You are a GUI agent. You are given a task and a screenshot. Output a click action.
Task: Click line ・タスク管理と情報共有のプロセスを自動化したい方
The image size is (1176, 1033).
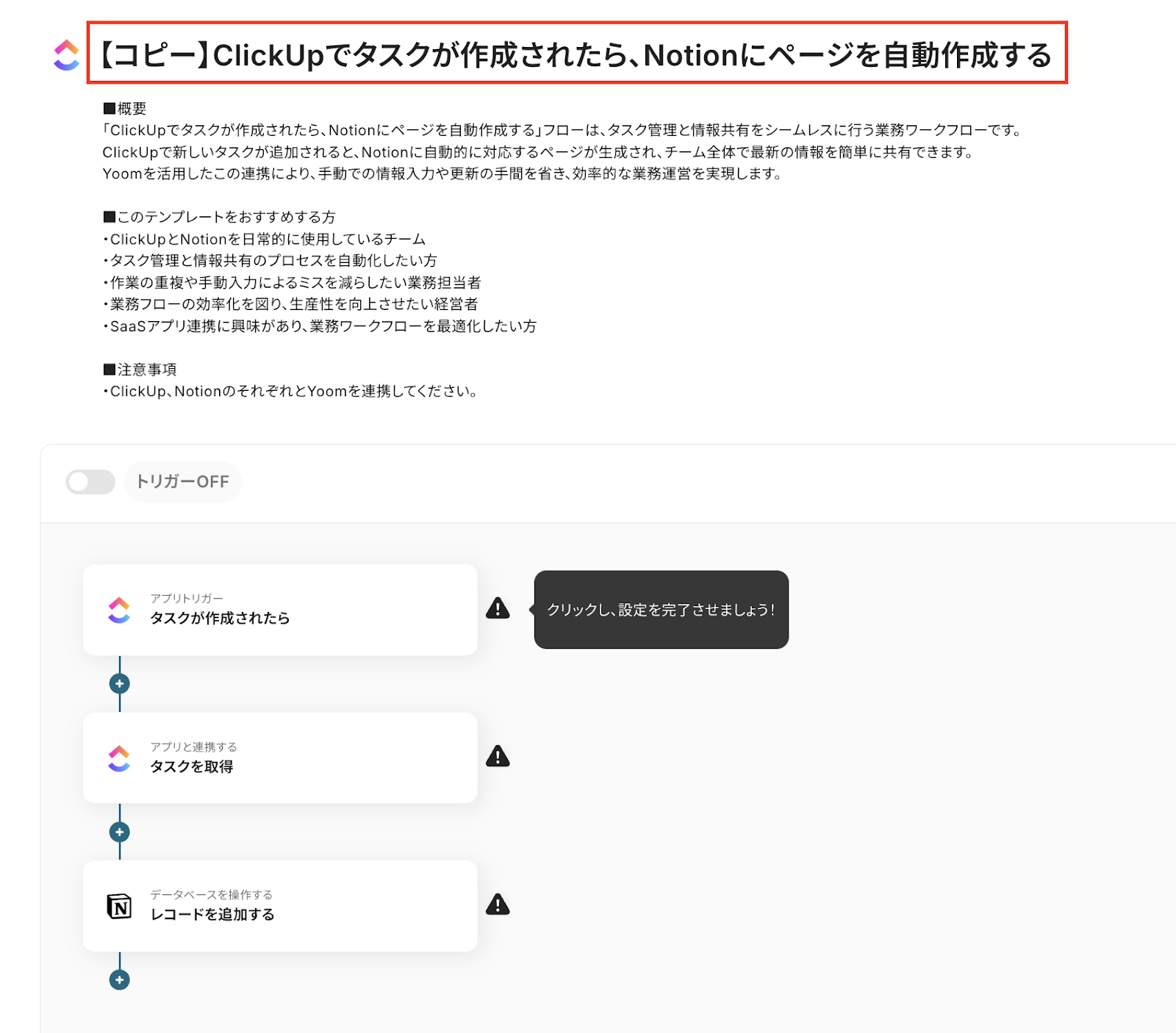click(270, 260)
